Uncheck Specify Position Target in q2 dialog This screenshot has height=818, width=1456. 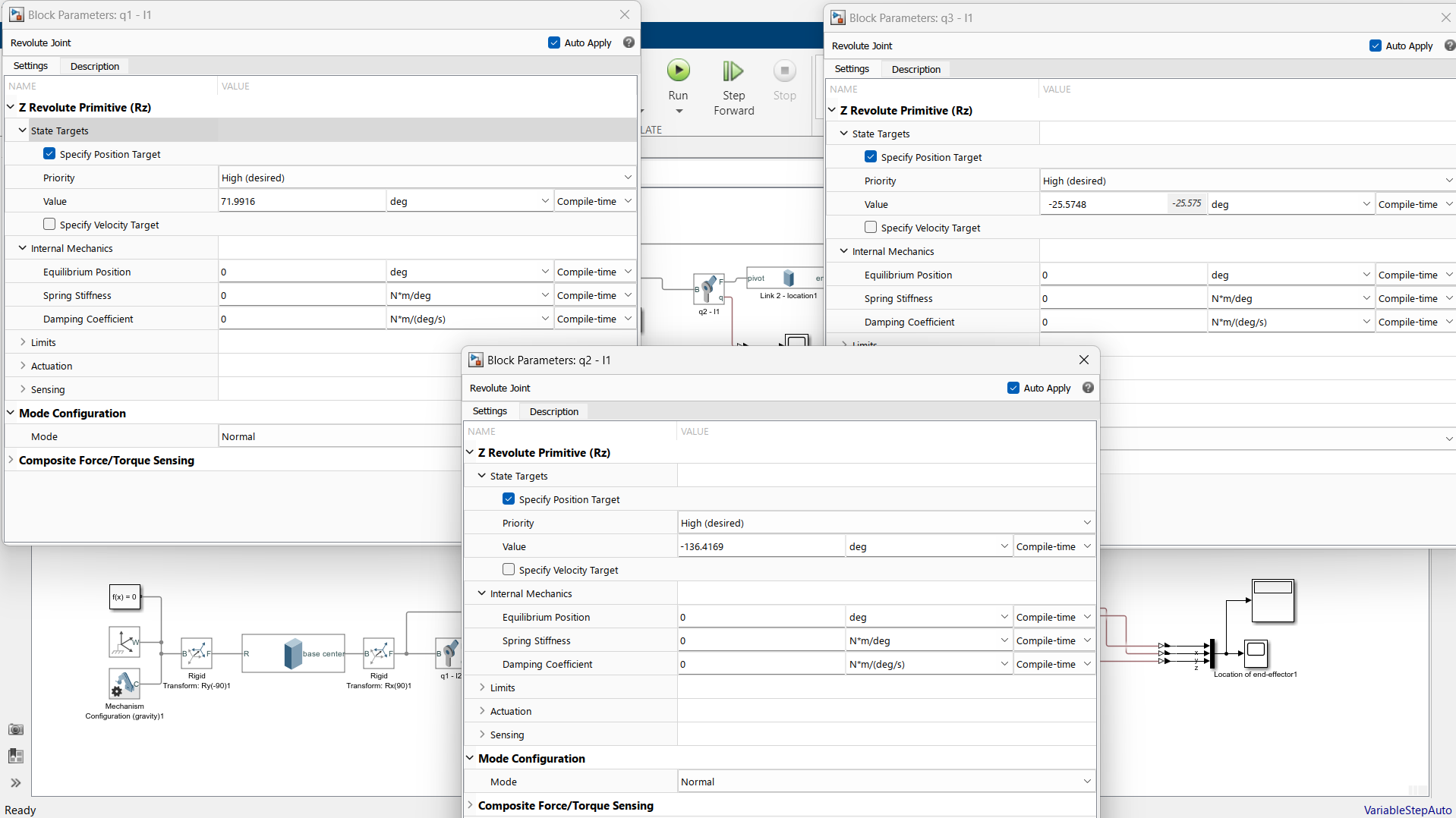point(509,499)
